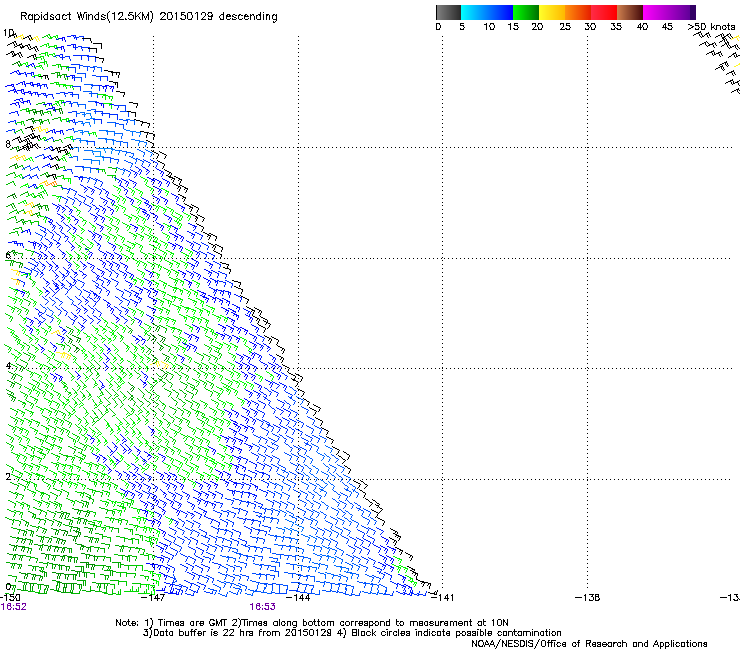Click the latitude label '2'
740x650 pixels.
[8, 476]
